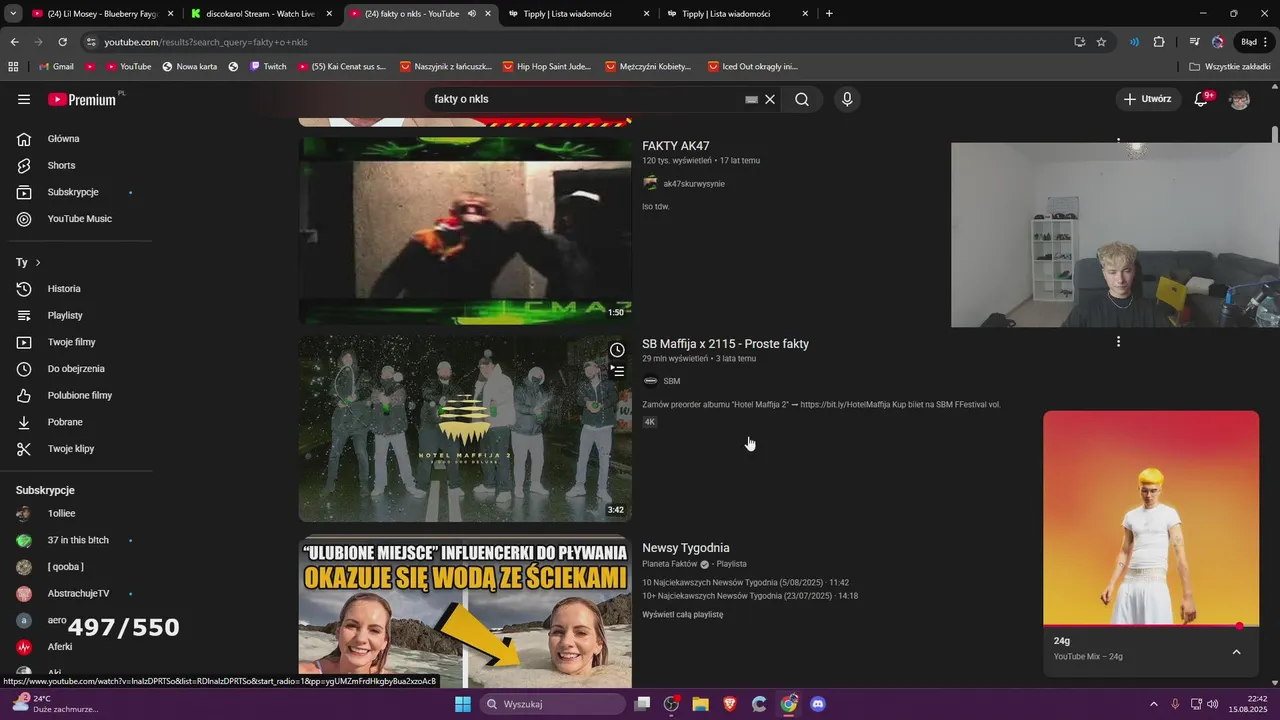
Task: Reload the page
Action: point(62,42)
